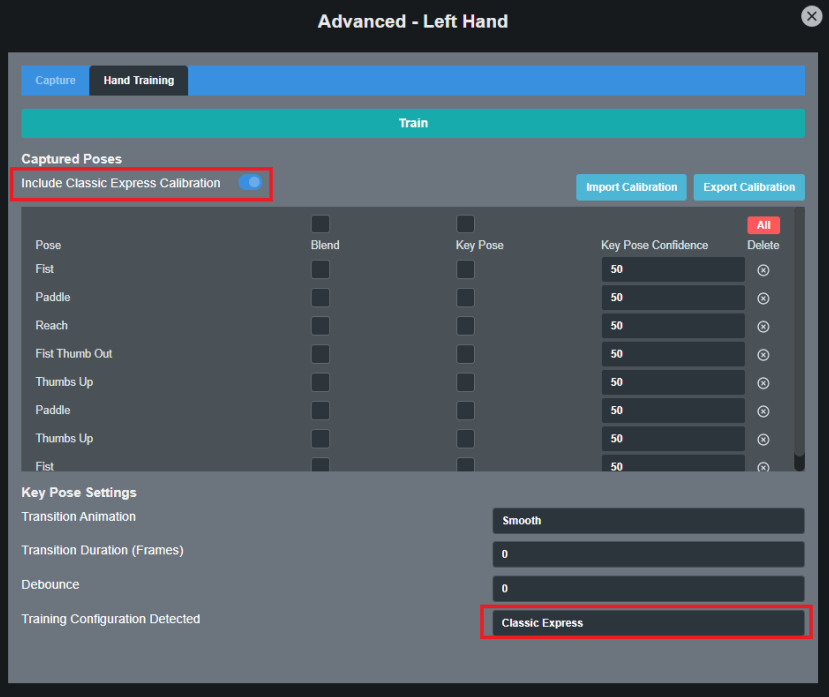829x697 pixels.
Task: Click the Reach pose name
Action: 52,325
